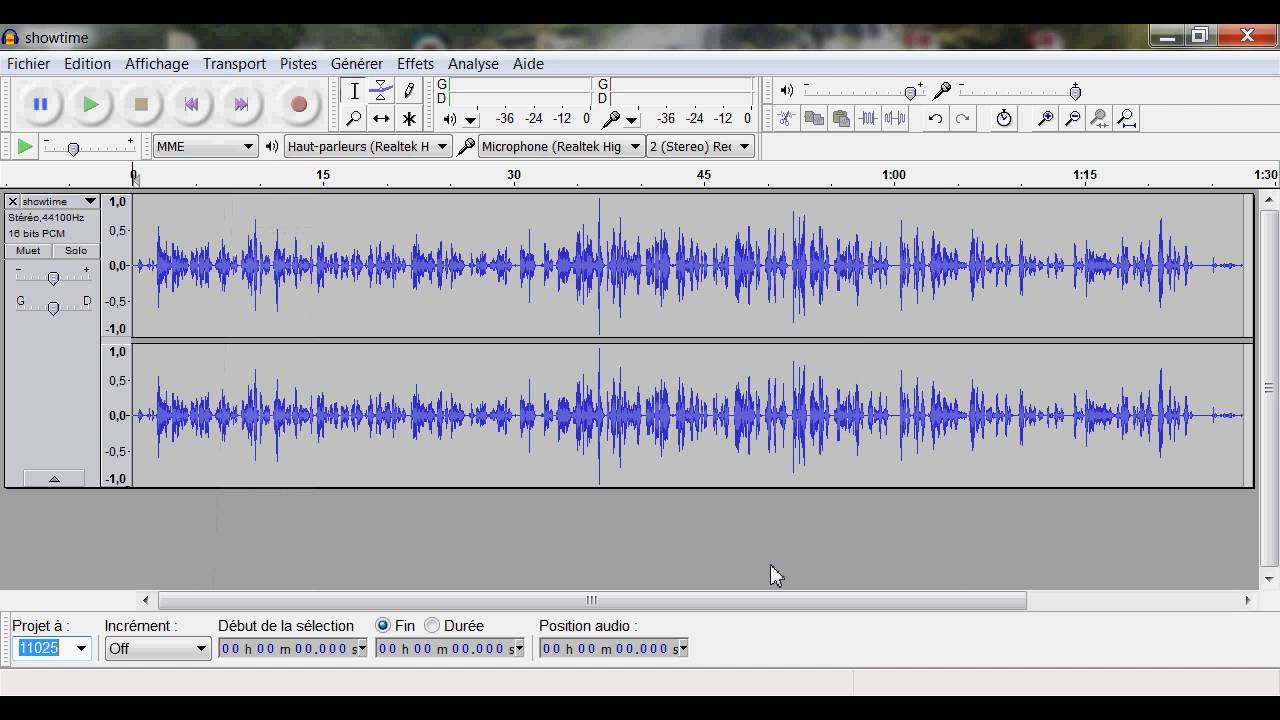Click the output volume slider handle

point(911,92)
